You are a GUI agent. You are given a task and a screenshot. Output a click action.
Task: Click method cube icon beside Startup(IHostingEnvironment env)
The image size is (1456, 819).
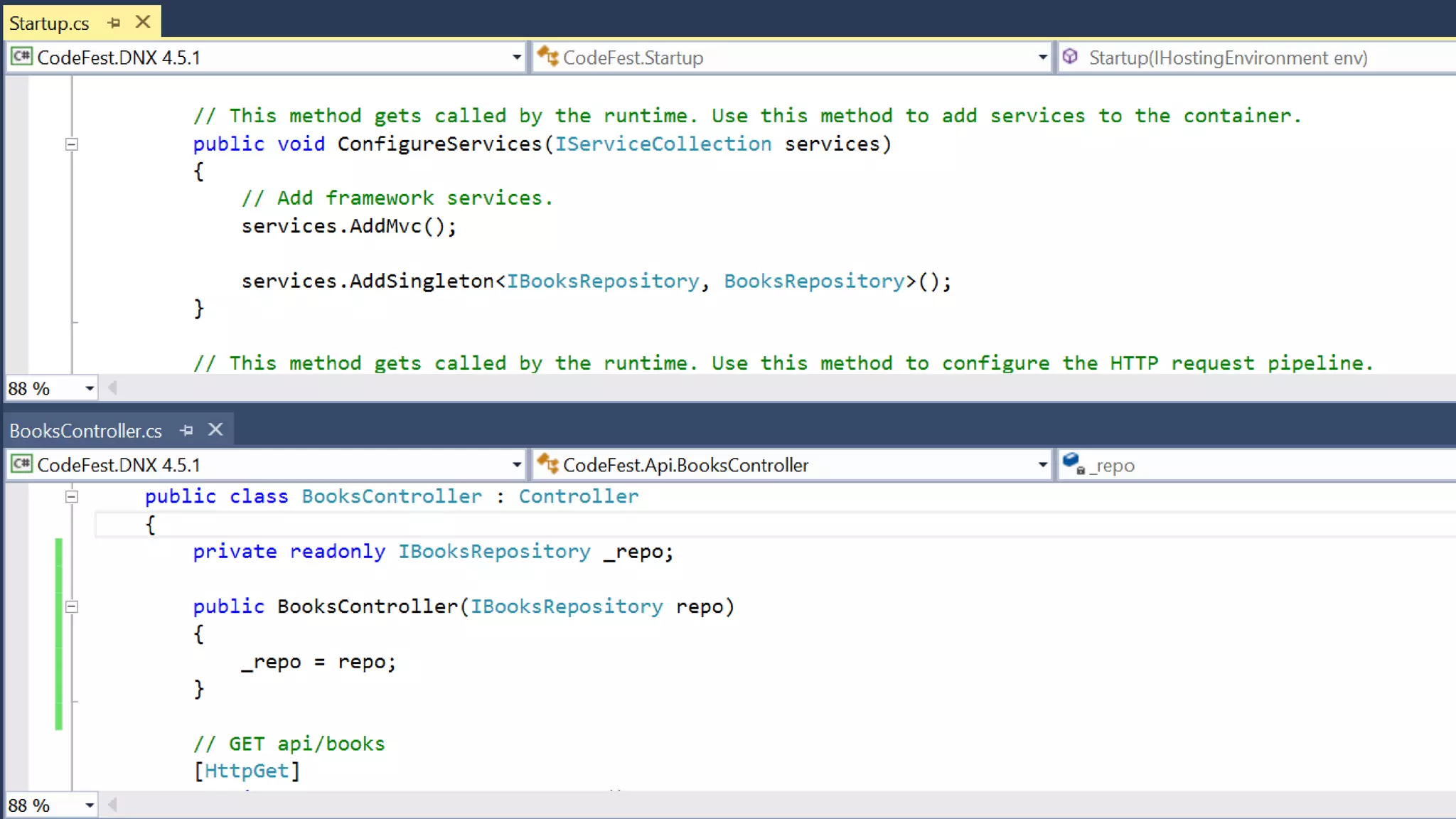[1071, 56]
